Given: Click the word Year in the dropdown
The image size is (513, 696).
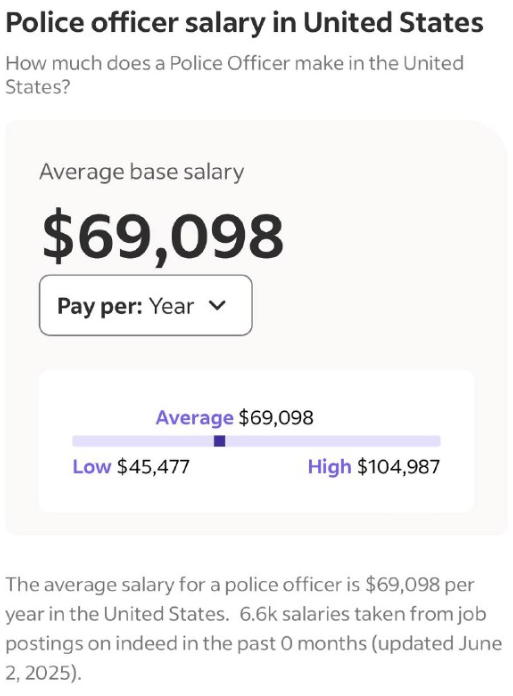Looking at the screenshot, I should click(x=171, y=306).
